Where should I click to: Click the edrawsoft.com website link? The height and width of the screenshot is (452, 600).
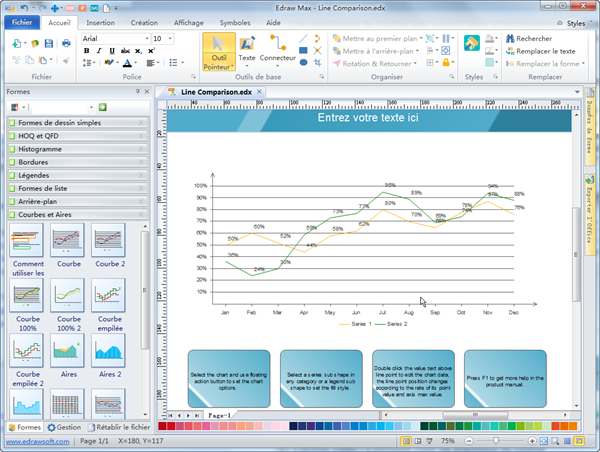[35, 441]
